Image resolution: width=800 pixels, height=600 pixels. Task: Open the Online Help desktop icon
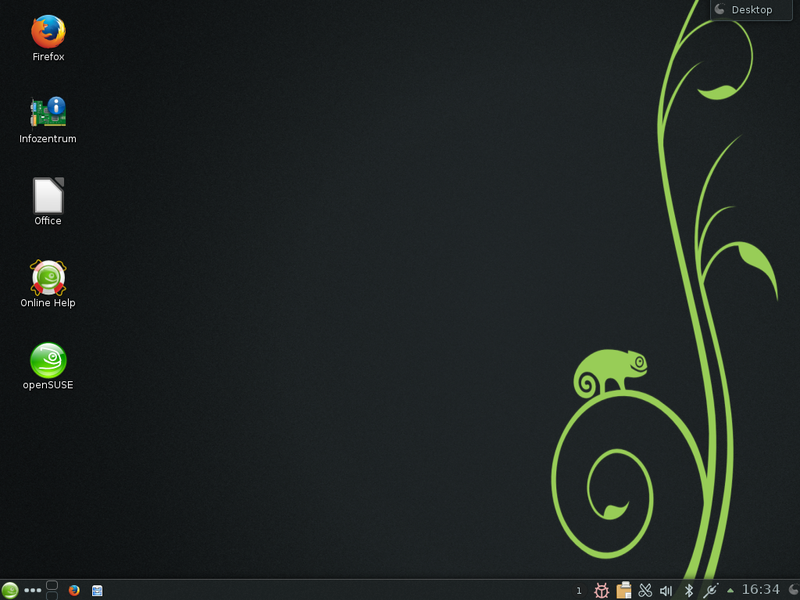47,278
